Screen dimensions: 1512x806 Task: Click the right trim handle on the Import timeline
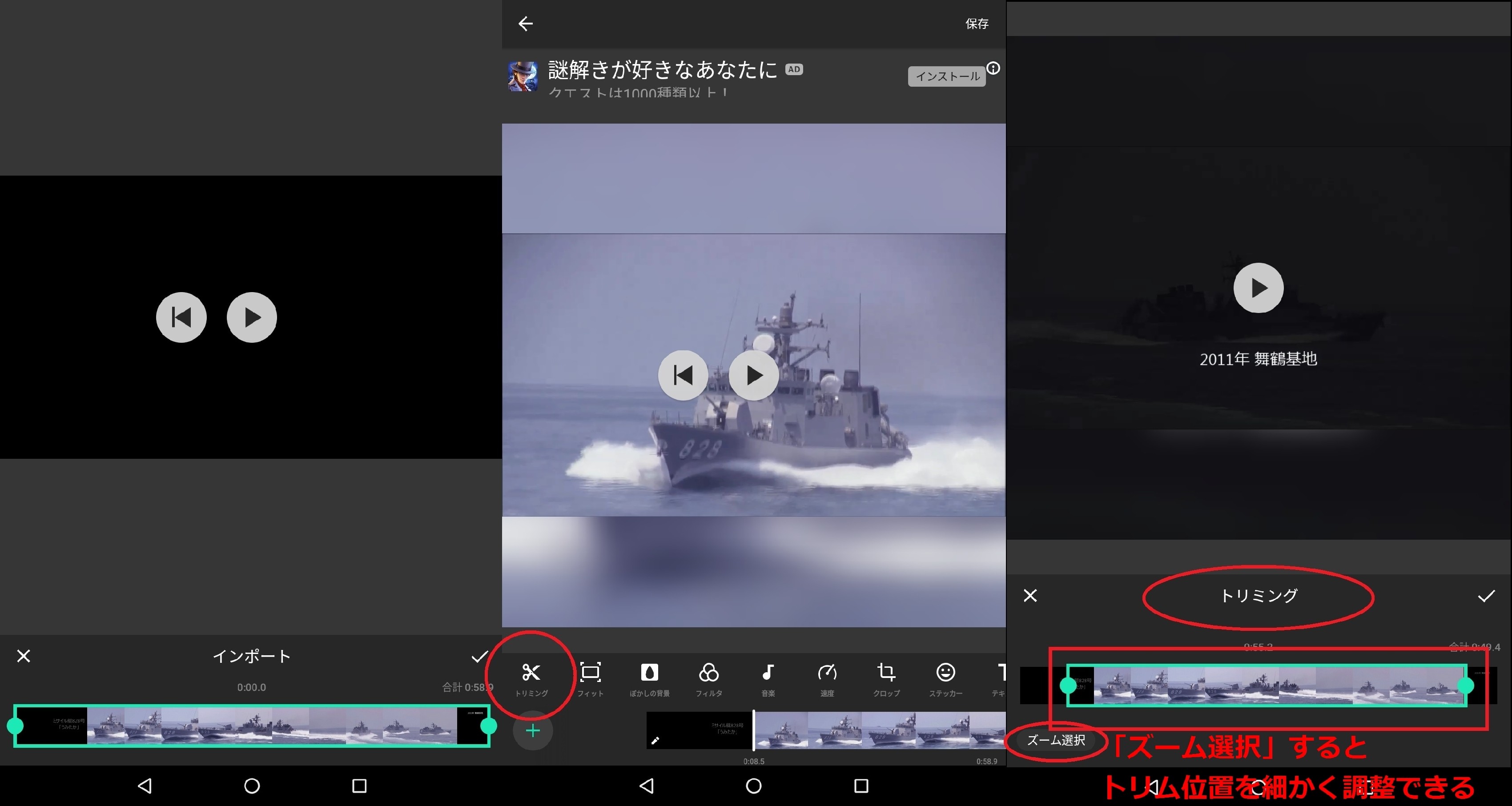coord(488,726)
